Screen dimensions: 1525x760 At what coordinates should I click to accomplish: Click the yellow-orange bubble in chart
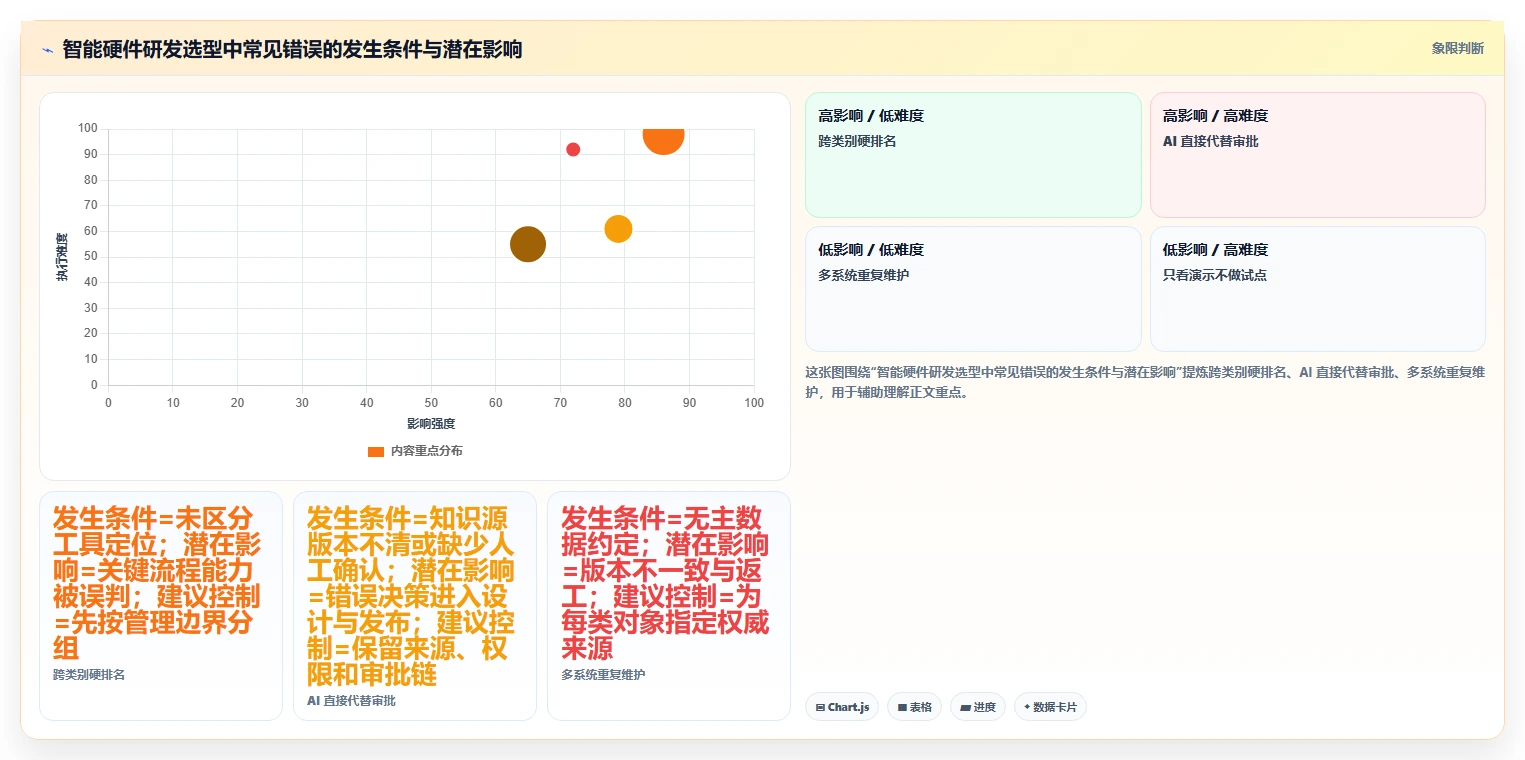tap(619, 229)
